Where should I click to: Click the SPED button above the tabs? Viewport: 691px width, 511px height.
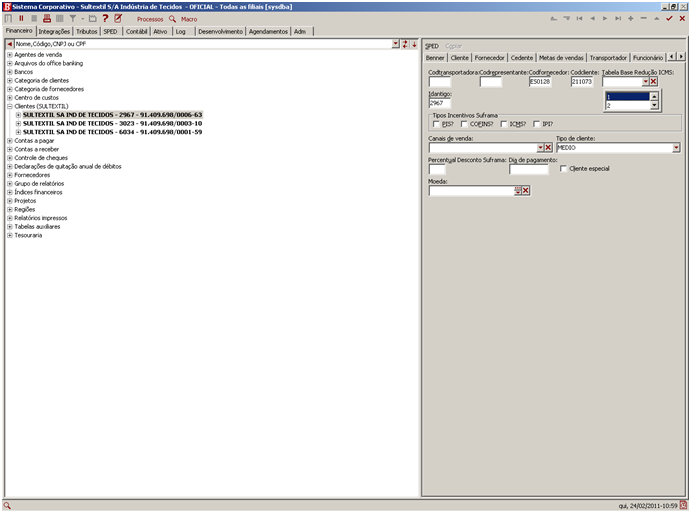[x=431, y=46]
